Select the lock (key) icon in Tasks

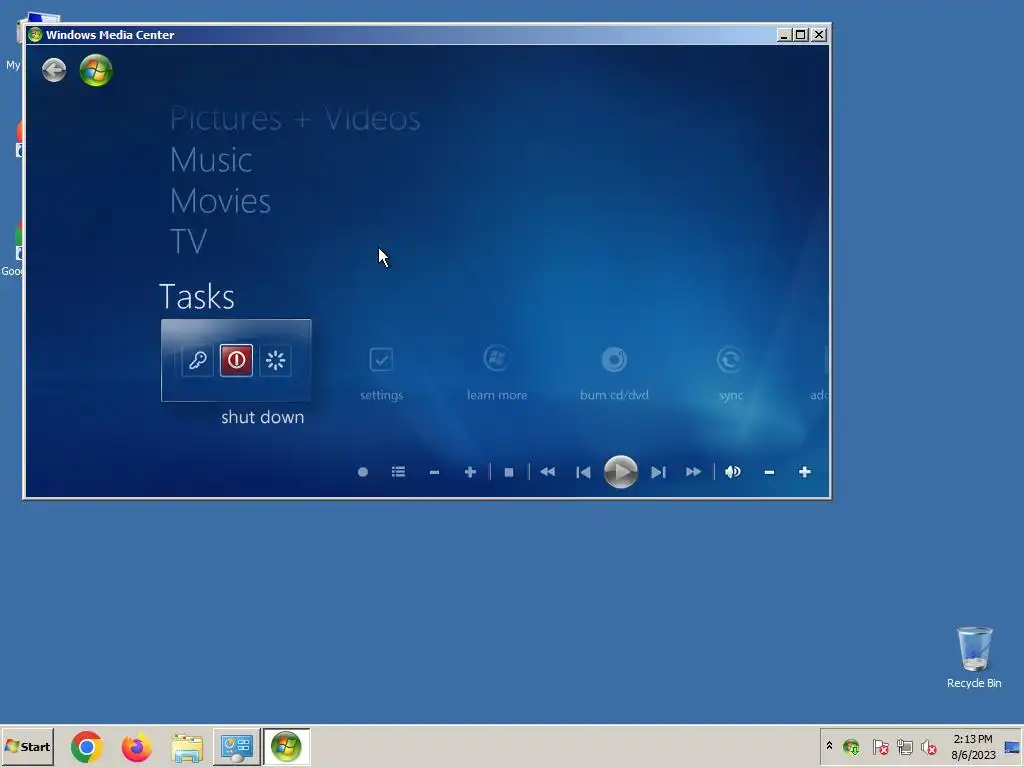pyautogui.click(x=198, y=360)
